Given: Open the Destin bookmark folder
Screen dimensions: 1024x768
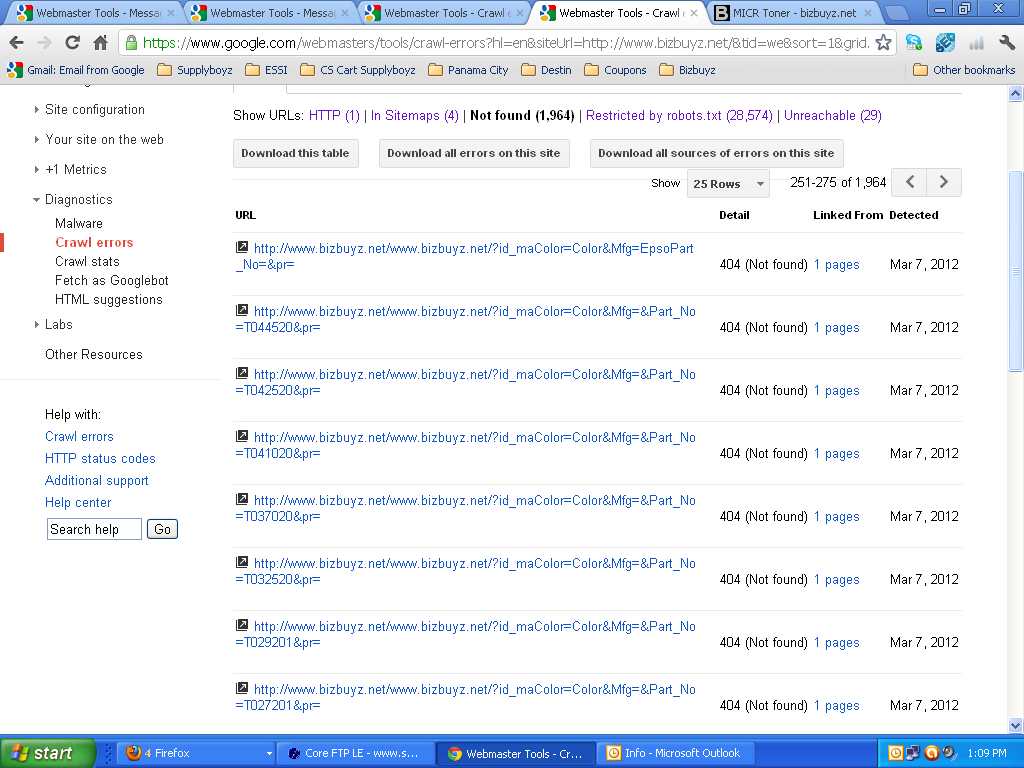Looking at the screenshot, I should click(547, 70).
